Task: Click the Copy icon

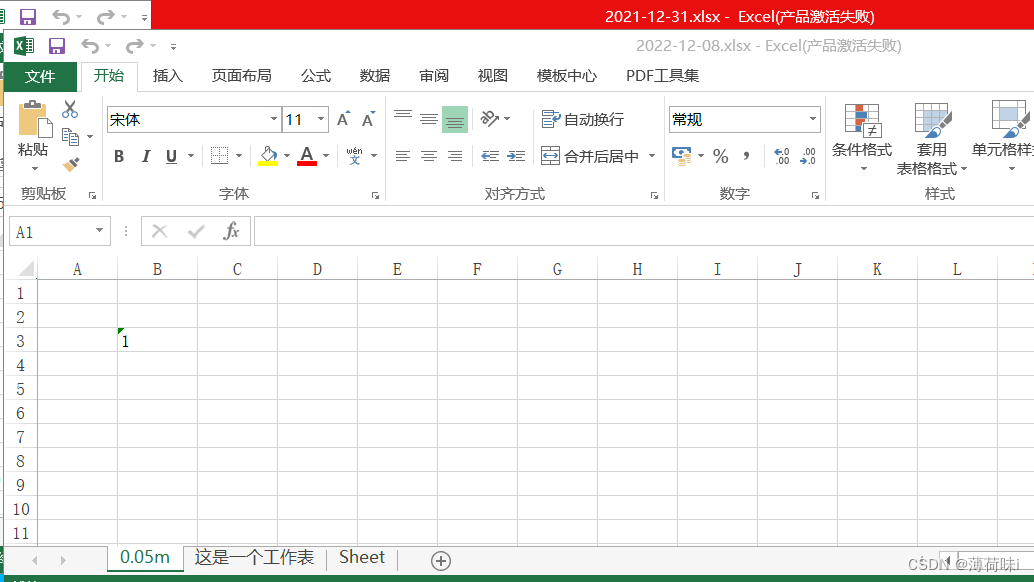Action: 70,136
